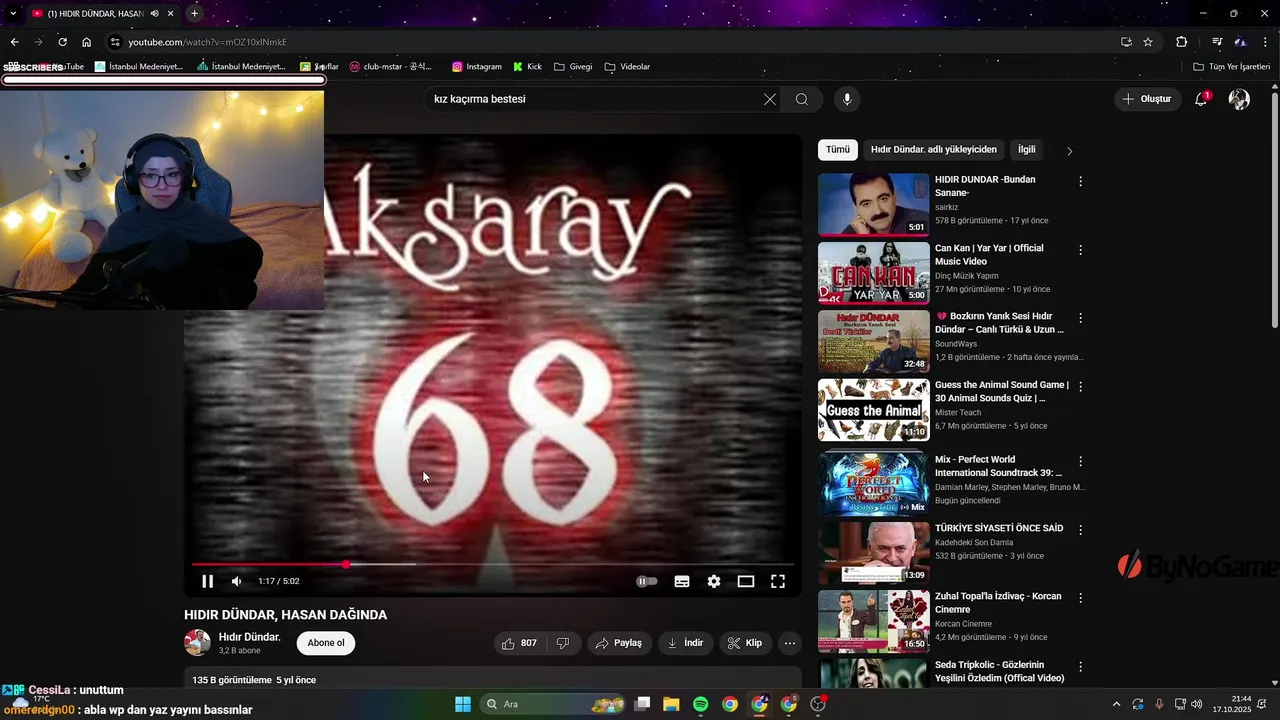This screenshot has width=1280, height=720.
Task: Start voice search with the microphone
Action: (x=847, y=99)
